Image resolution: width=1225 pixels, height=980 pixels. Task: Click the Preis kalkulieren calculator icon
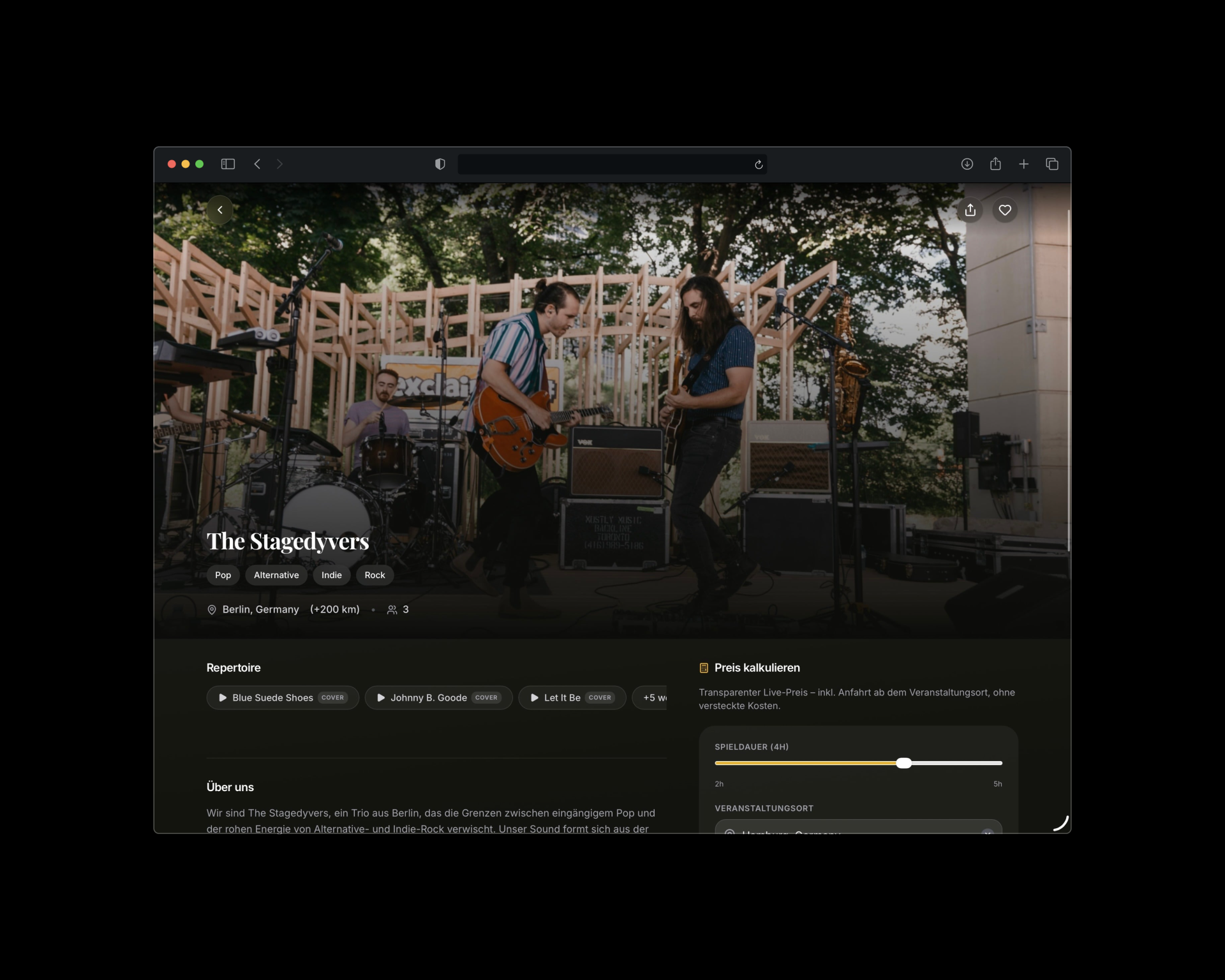(x=704, y=668)
